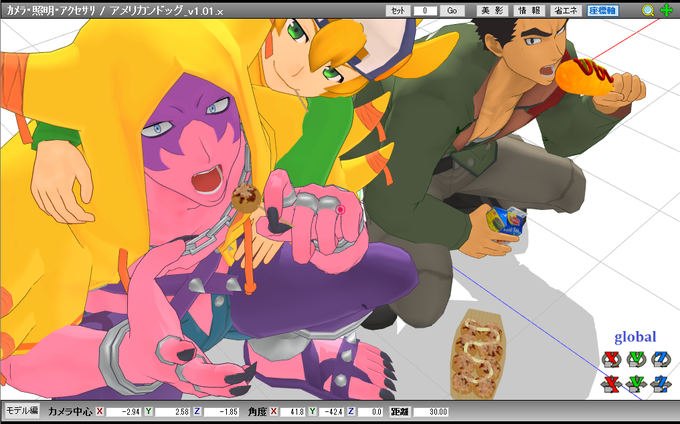
Task: Click the Go button
Action: tap(452, 10)
